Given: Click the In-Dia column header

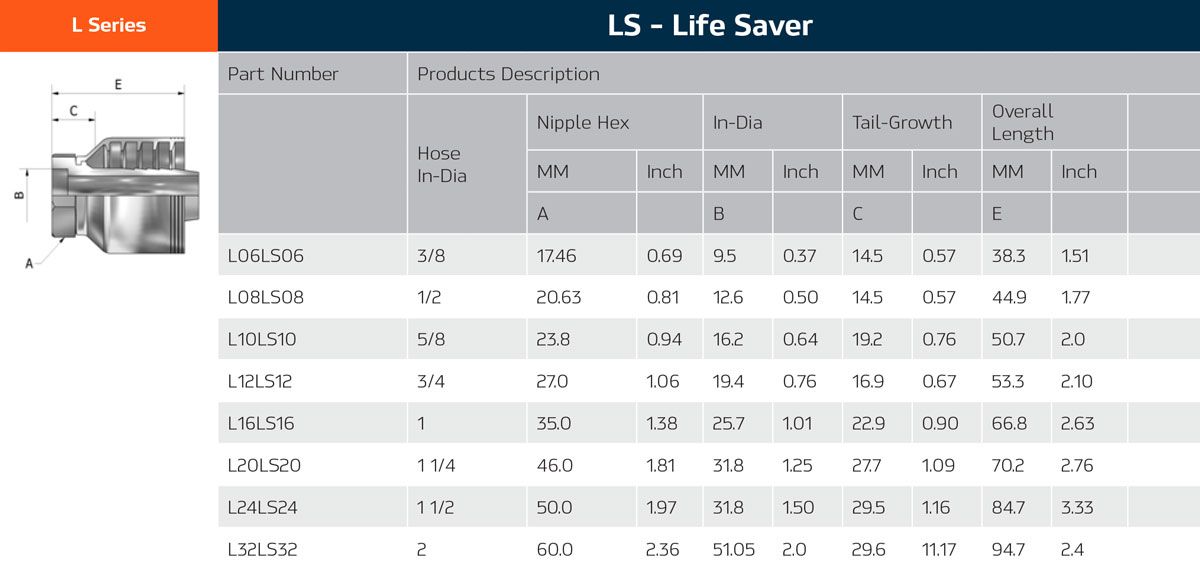Looking at the screenshot, I should pos(737,123).
